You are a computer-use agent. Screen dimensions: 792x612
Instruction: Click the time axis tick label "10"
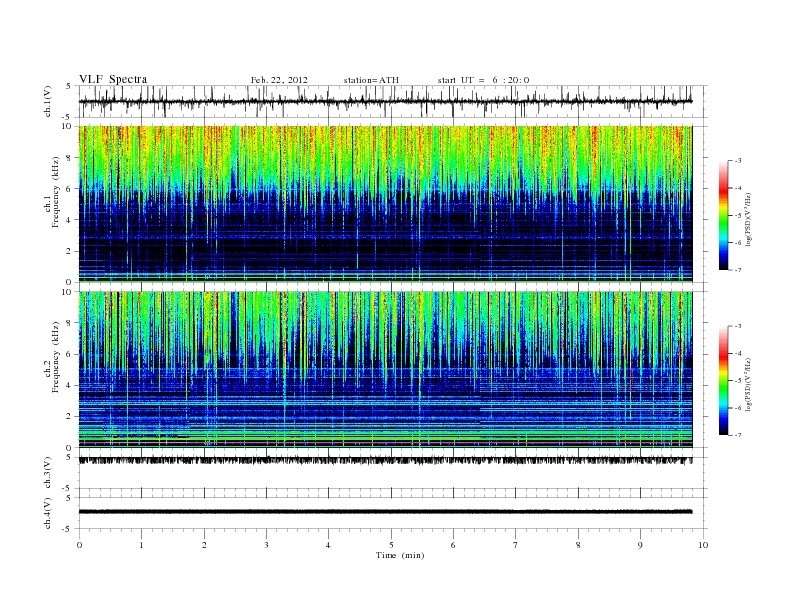[x=703, y=545]
